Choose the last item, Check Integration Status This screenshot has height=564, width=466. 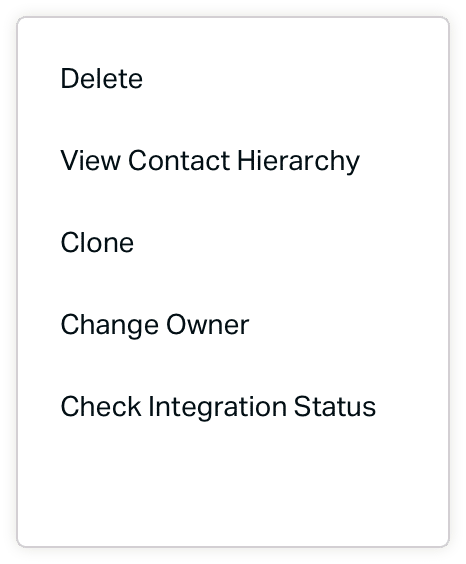tap(233, 406)
